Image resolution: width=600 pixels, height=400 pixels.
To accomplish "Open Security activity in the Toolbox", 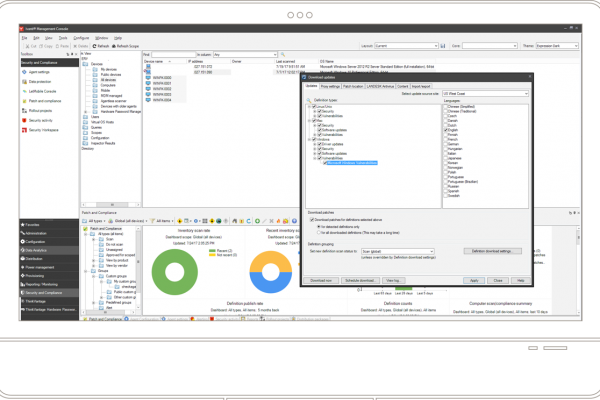I will click(40, 121).
